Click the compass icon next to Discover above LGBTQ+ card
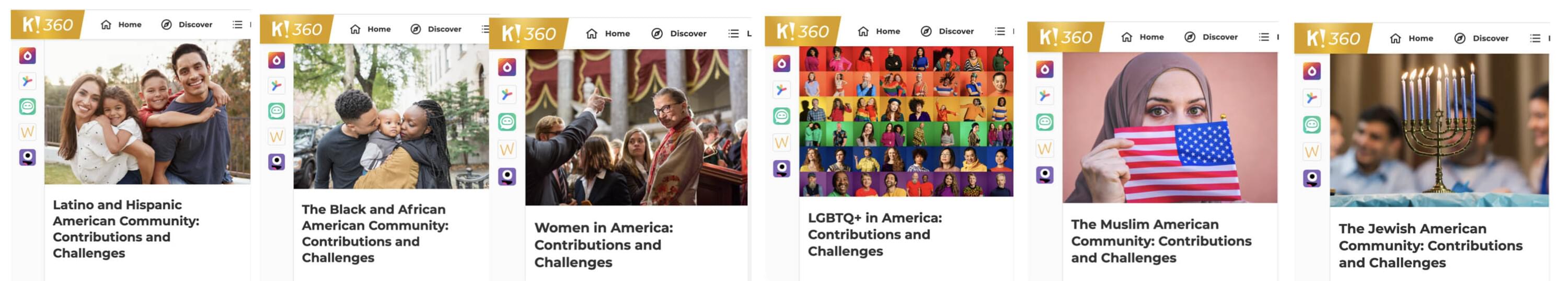The height and width of the screenshot is (281, 1568). click(x=926, y=31)
